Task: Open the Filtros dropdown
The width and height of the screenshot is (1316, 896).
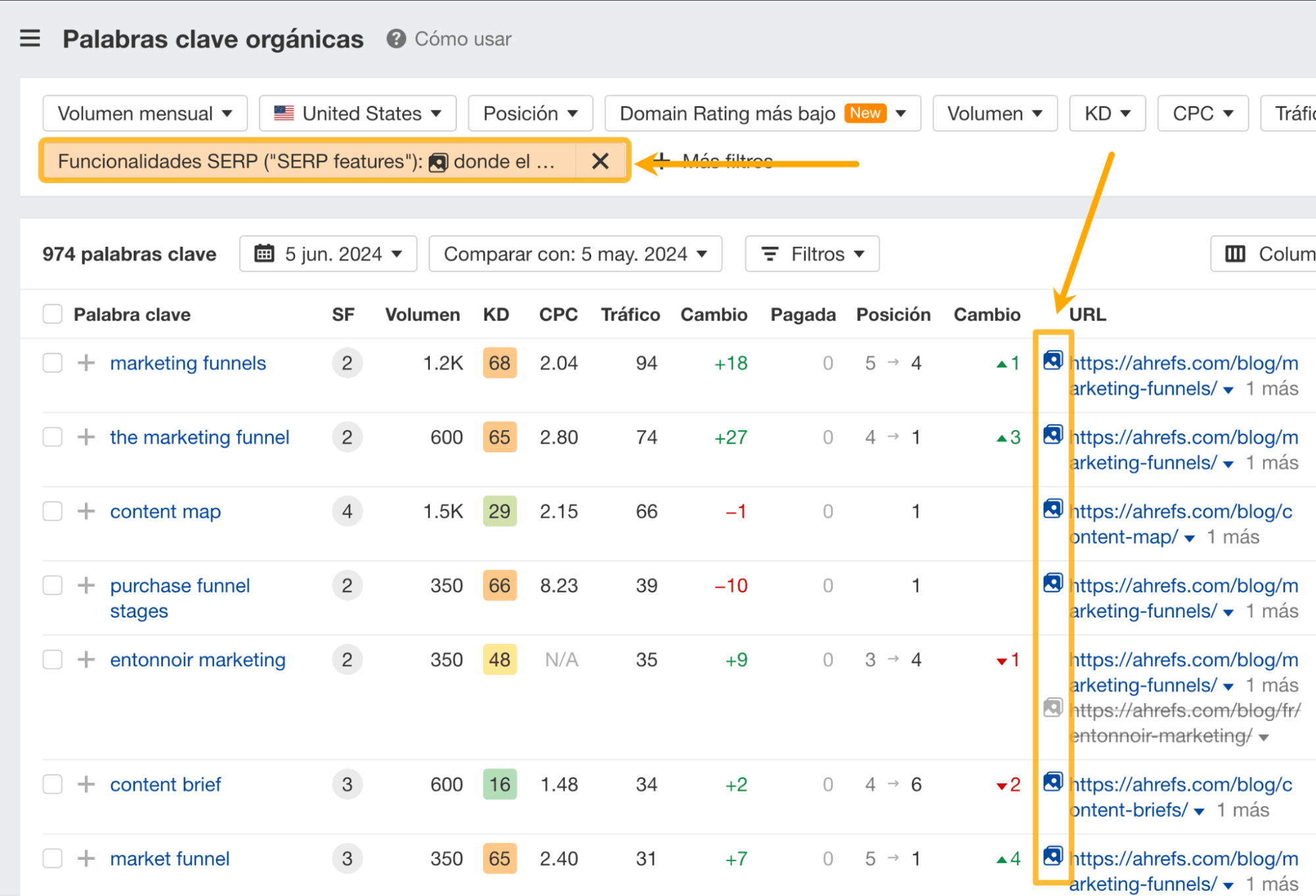Action: coord(812,253)
